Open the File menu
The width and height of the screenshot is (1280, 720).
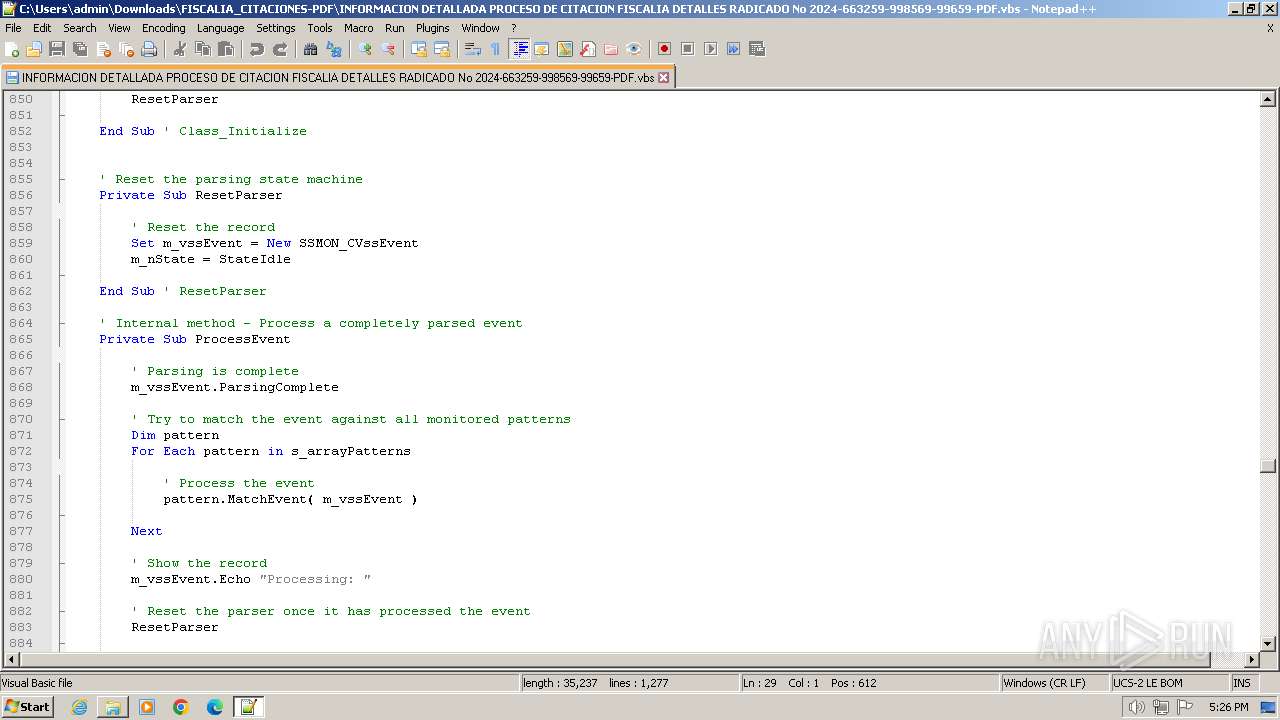coord(13,28)
